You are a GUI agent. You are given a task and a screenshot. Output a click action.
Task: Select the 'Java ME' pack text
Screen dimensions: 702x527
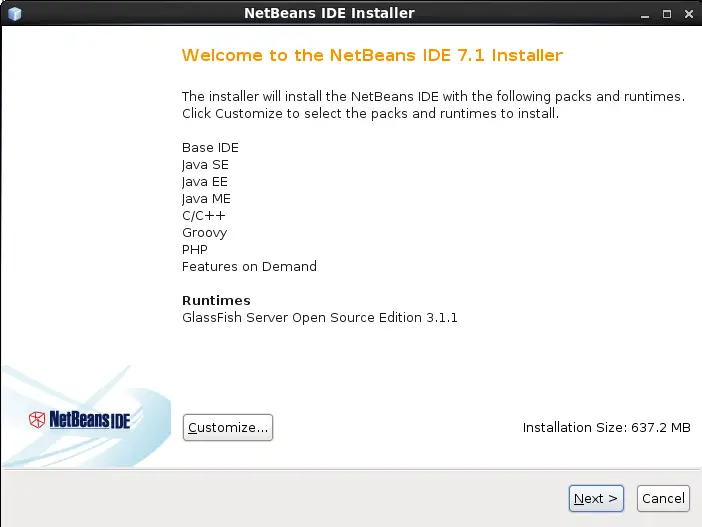click(x=206, y=199)
